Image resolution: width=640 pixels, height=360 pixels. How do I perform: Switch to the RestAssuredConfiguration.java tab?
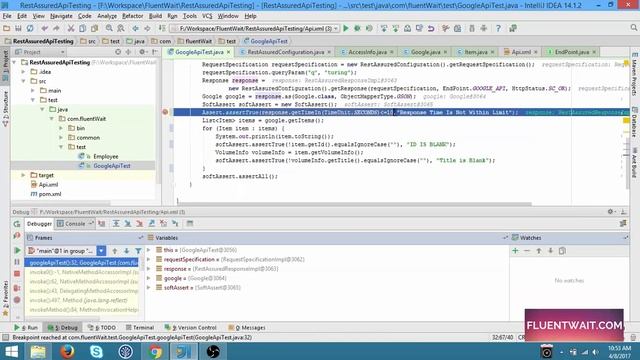[285, 52]
